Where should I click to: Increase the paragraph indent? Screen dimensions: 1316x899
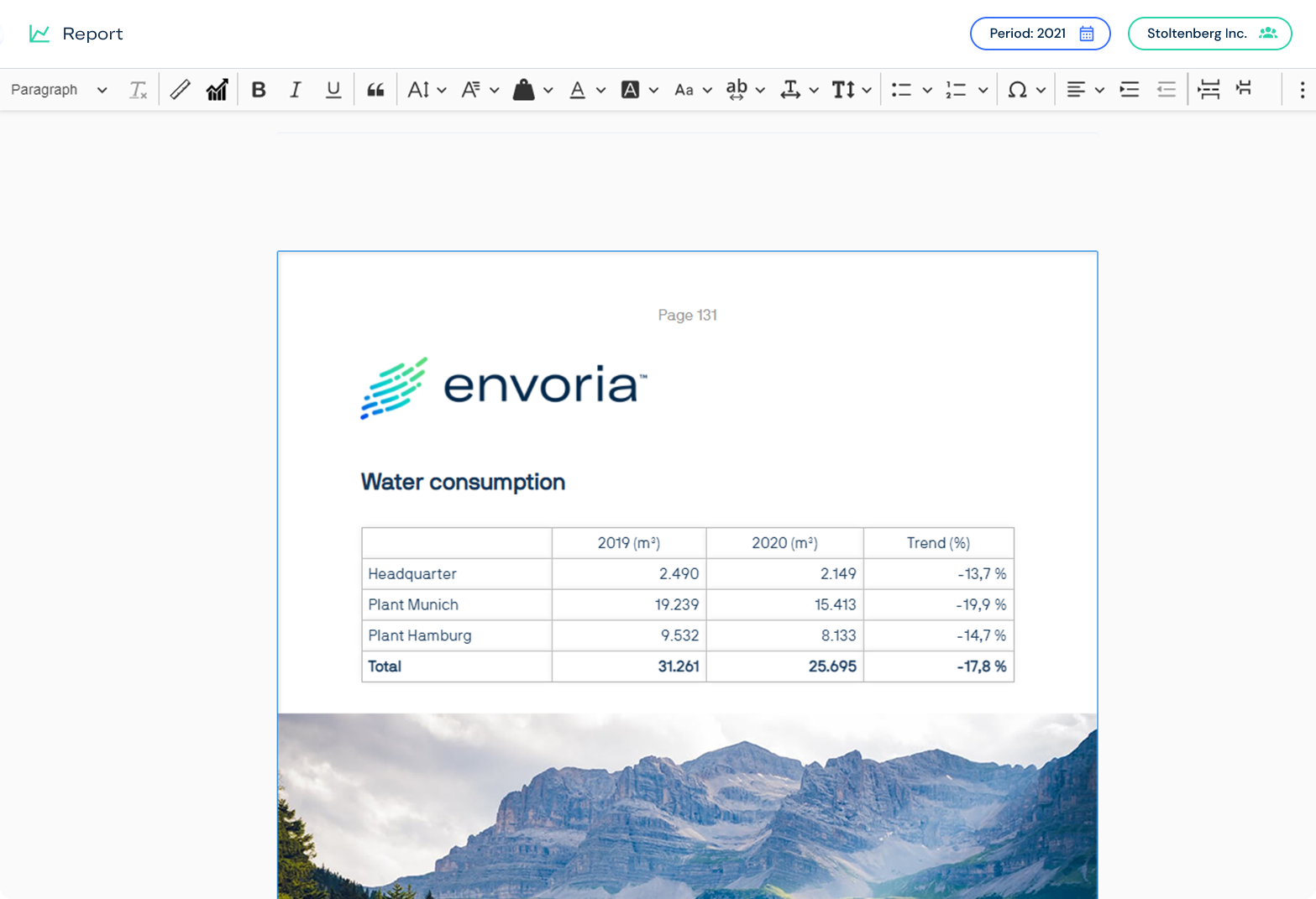pyautogui.click(x=1129, y=89)
